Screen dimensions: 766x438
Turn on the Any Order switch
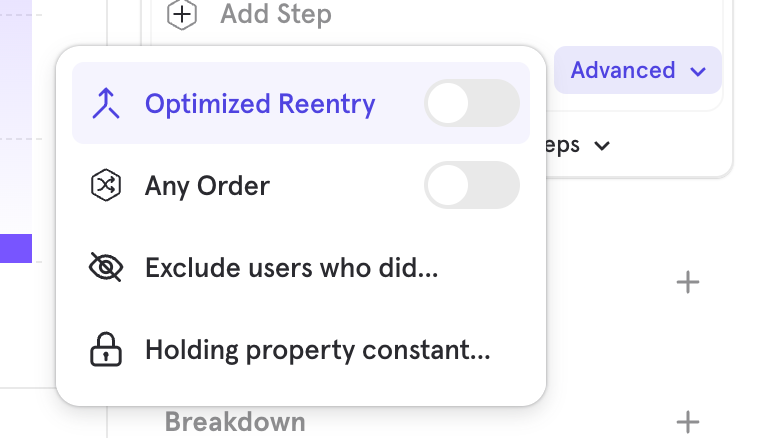[472, 186]
